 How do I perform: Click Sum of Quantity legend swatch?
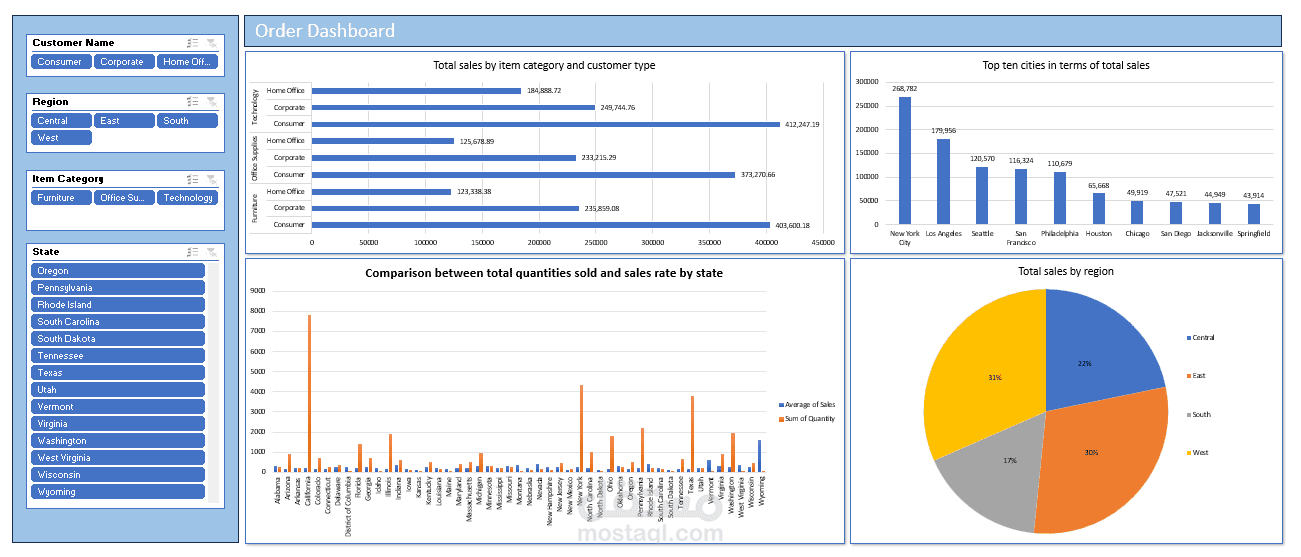tap(781, 419)
